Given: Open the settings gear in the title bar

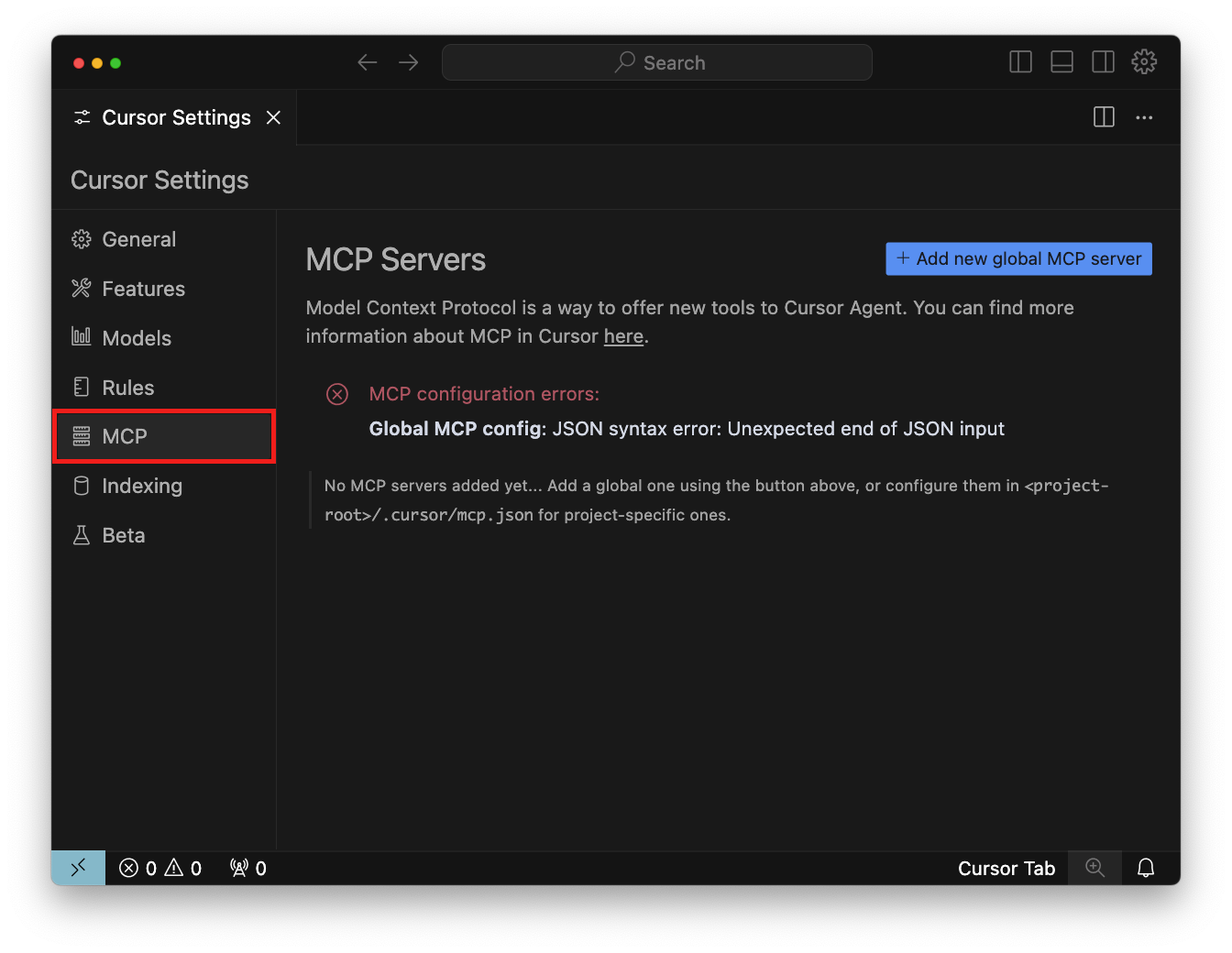Looking at the screenshot, I should pos(1144,62).
